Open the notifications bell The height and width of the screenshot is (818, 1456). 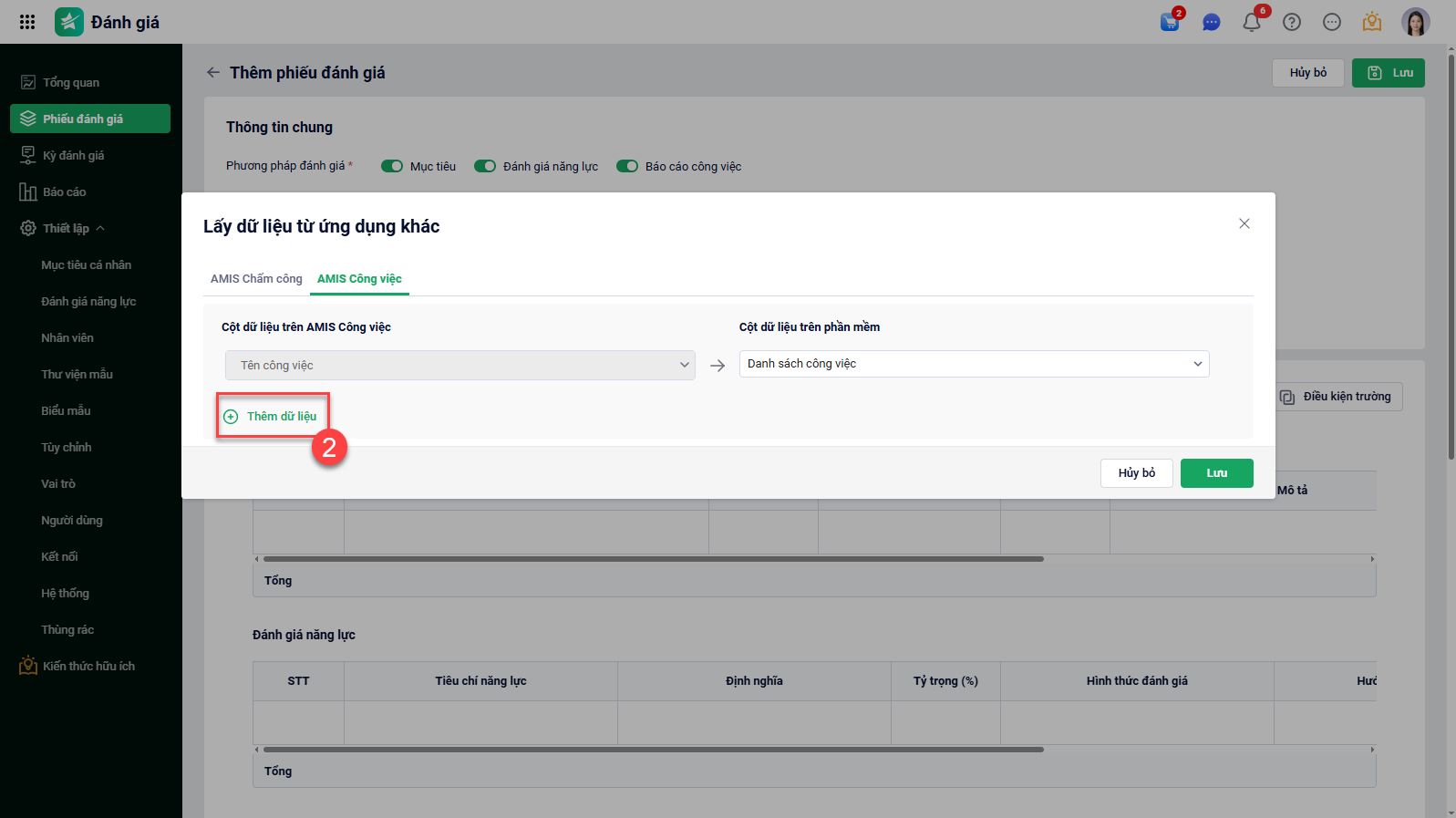(1252, 22)
